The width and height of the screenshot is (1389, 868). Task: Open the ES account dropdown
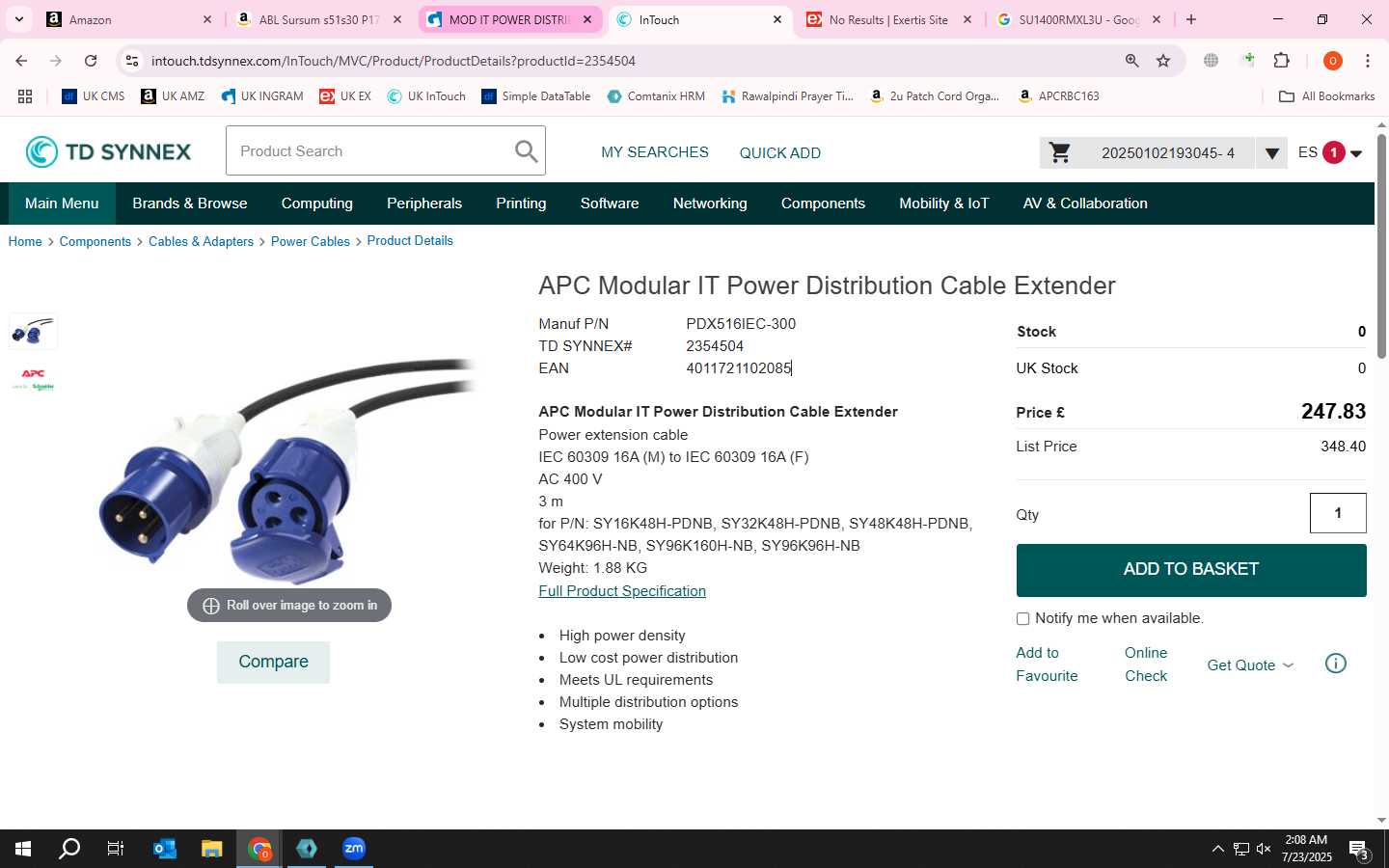(x=1330, y=152)
